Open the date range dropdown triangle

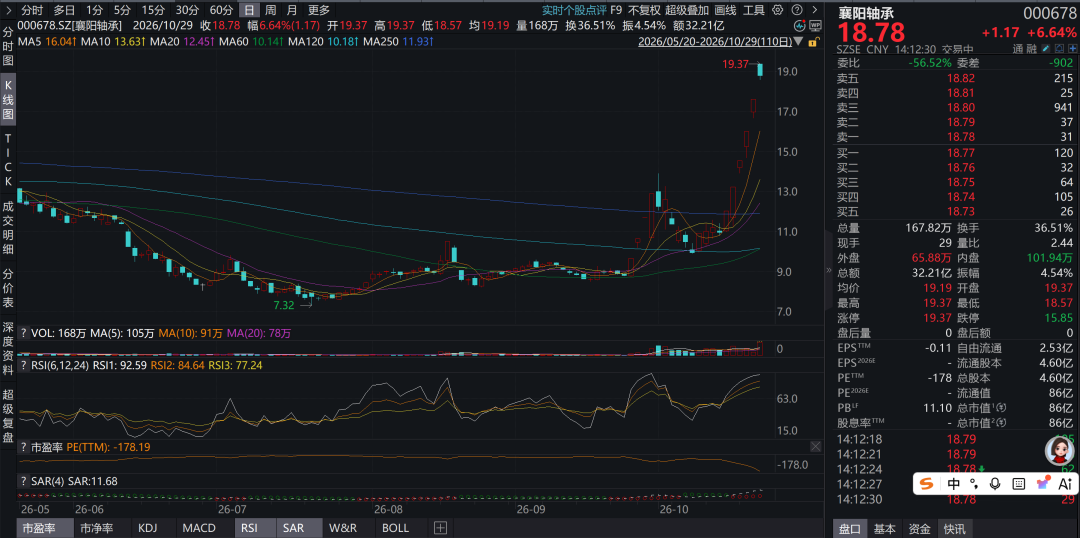coord(798,41)
